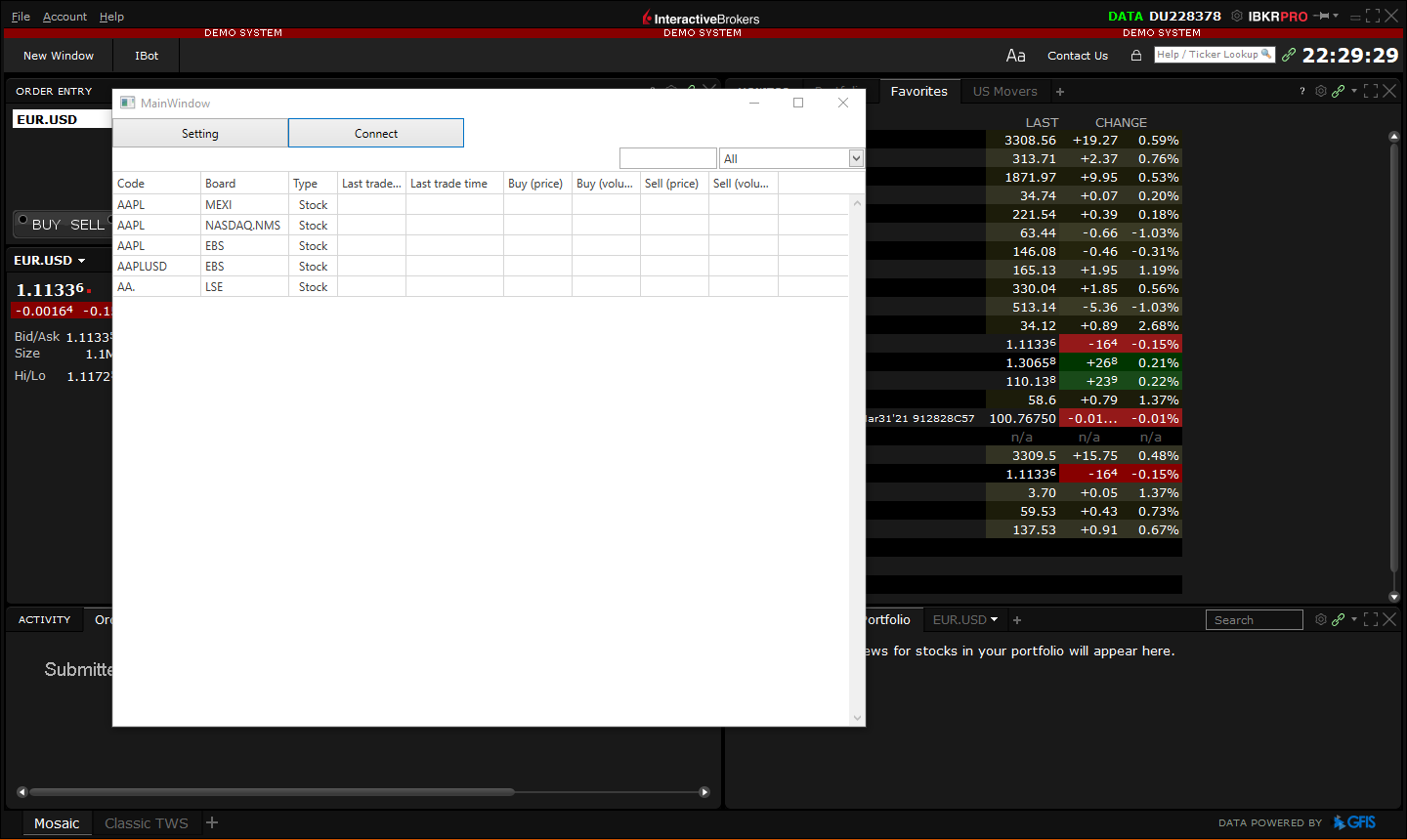Open the news panel gear settings
This screenshot has width=1407, height=840.
click(x=1321, y=619)
